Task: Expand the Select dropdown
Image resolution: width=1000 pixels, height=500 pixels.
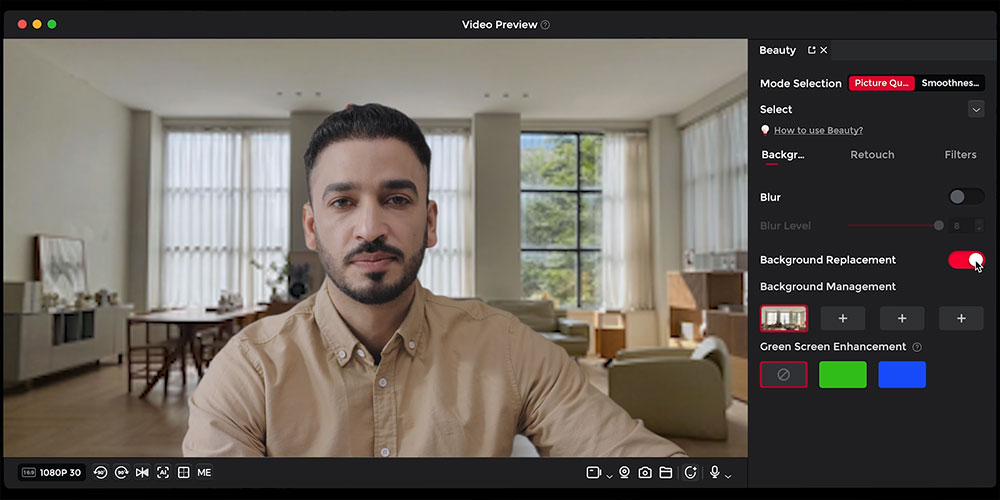Action: (976, 109)
